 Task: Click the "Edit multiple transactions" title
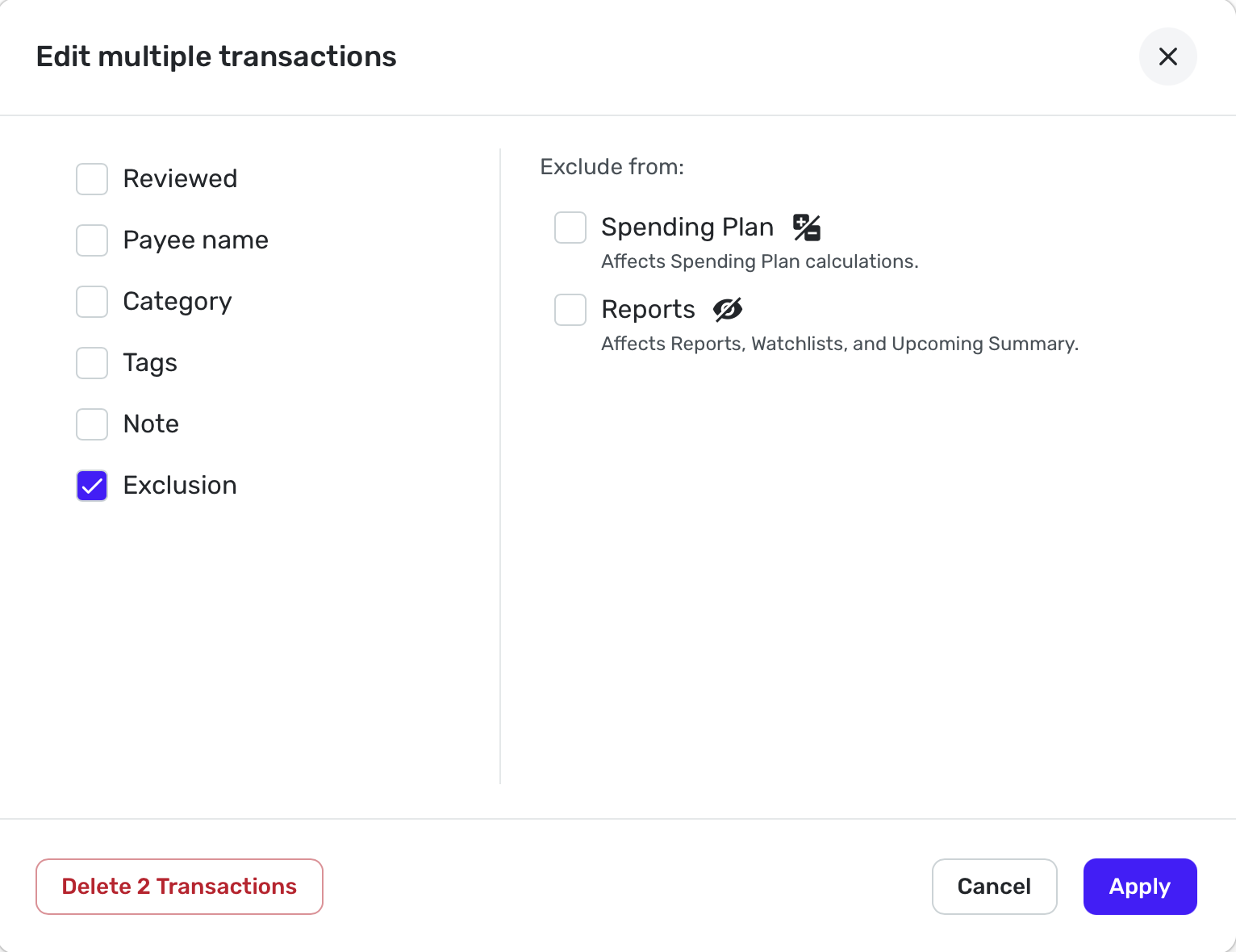[216, 56]
